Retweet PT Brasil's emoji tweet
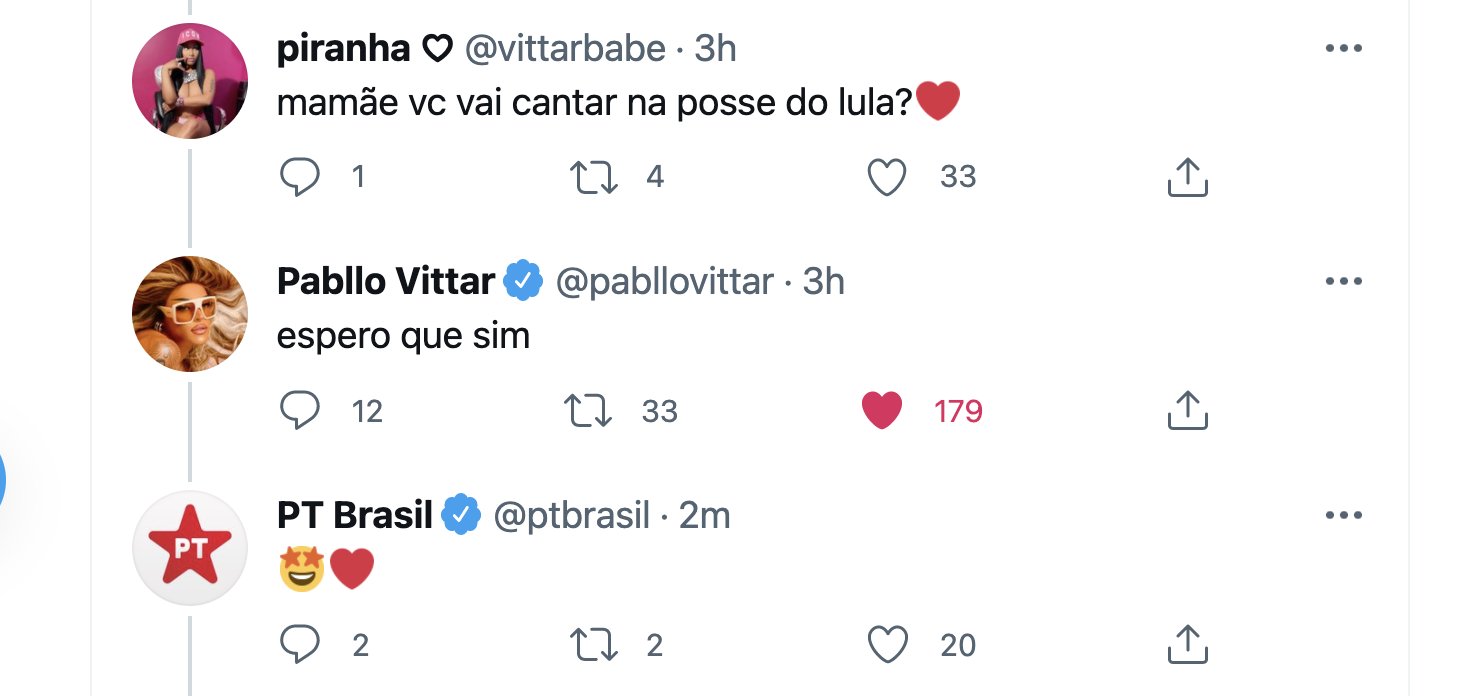This screenshot has height=696, width=1470. pos(593,645)
